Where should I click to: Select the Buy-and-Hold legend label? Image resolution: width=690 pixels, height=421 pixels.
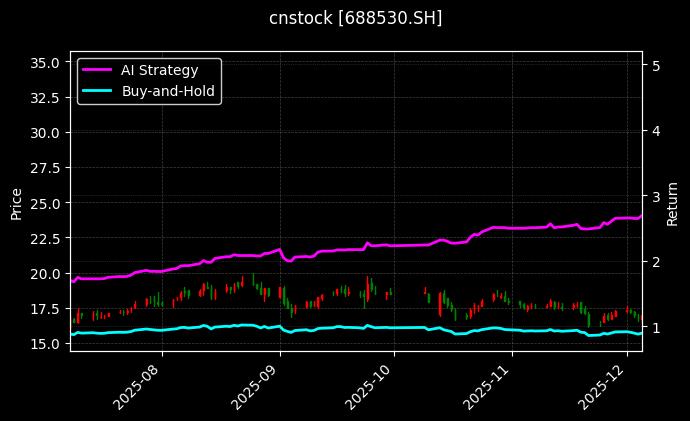tap(168, 91)
